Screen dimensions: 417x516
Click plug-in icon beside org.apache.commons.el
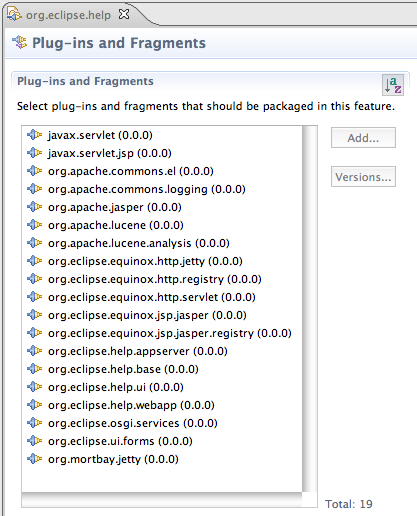[35, 171]
